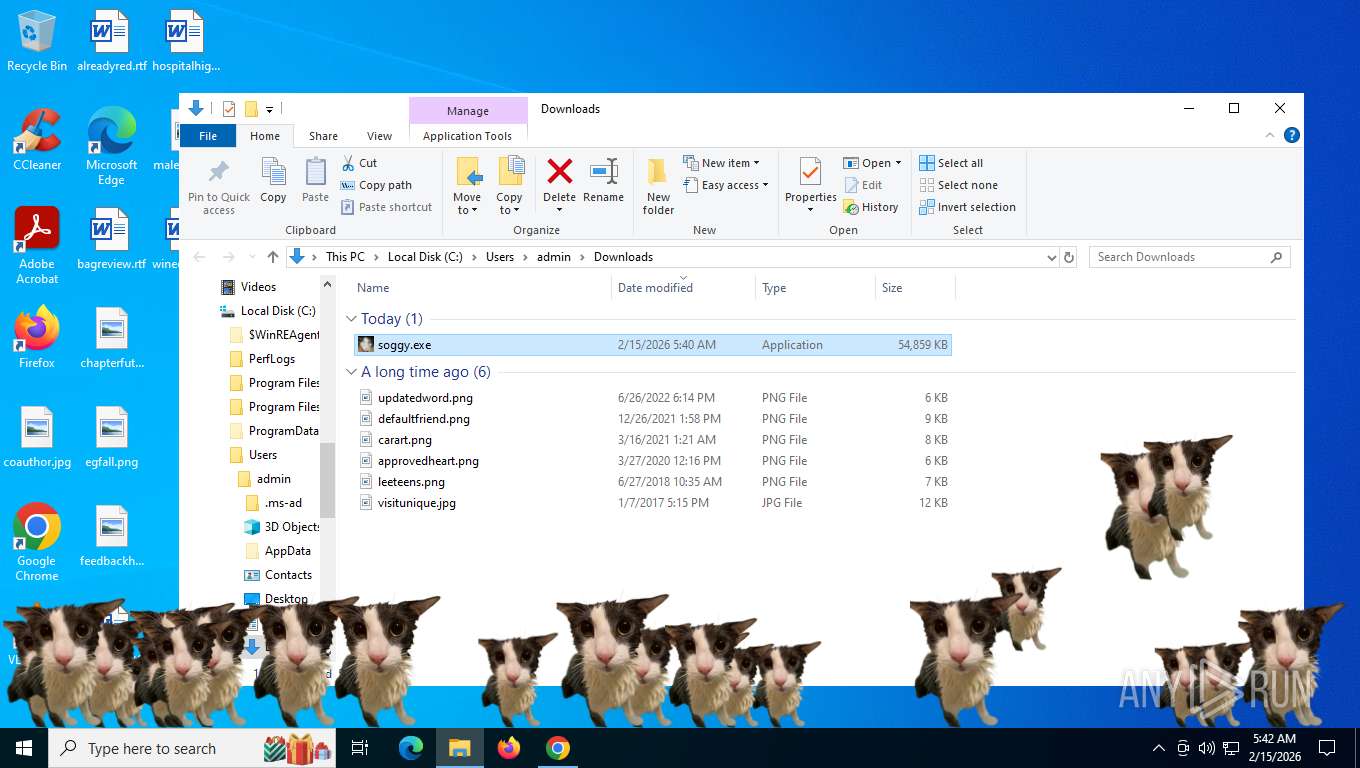Screen dimensions: 1360x768
Task: Expand address bar history dropdown
Action: [1051, 257]
